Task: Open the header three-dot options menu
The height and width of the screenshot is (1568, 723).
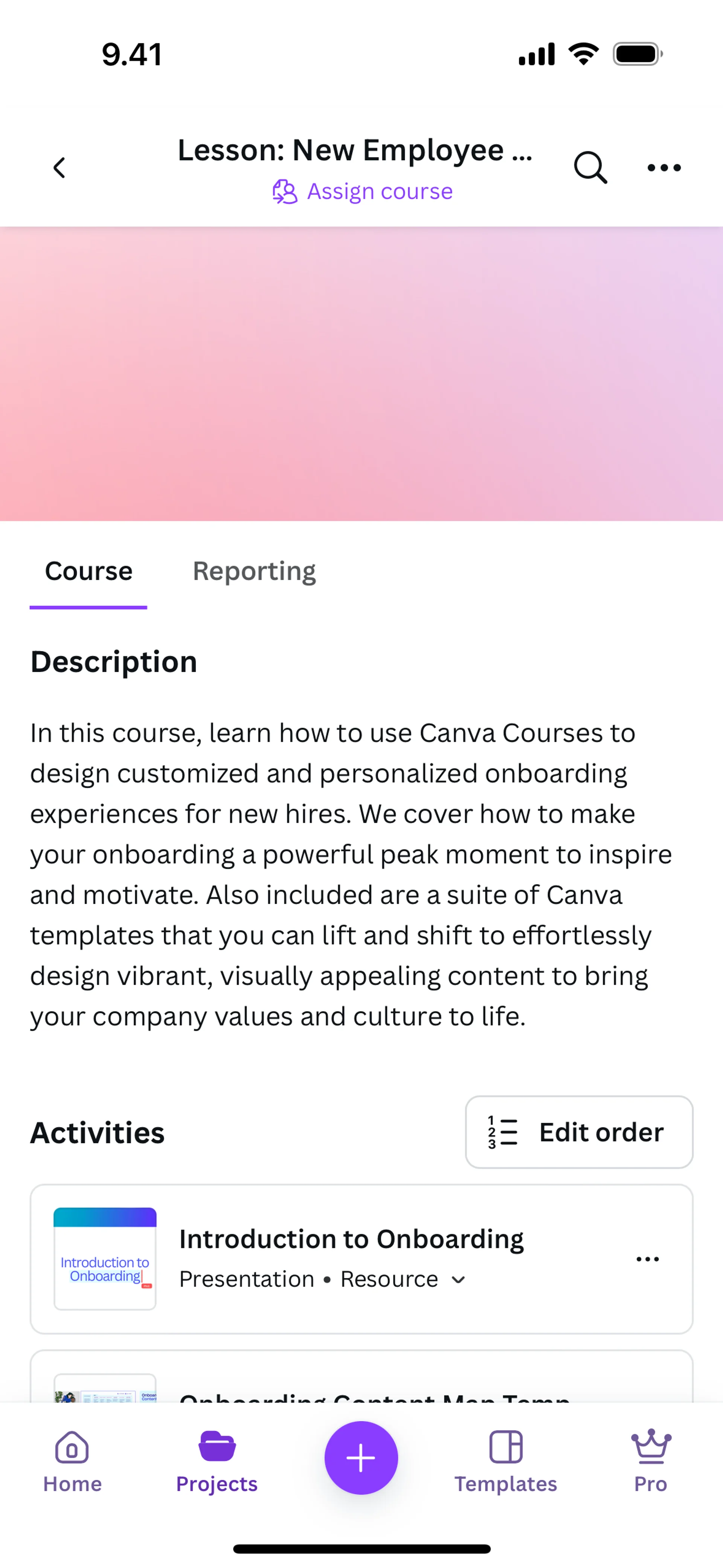Action: pos(664,167)
